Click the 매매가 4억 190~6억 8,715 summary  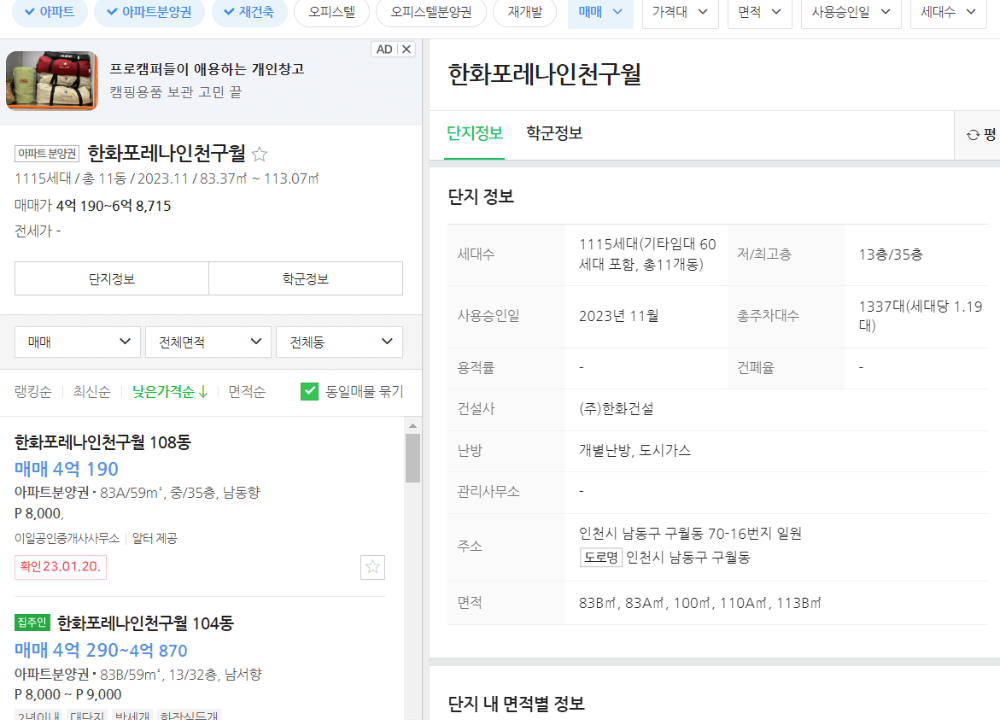click(x=92, y=206)
